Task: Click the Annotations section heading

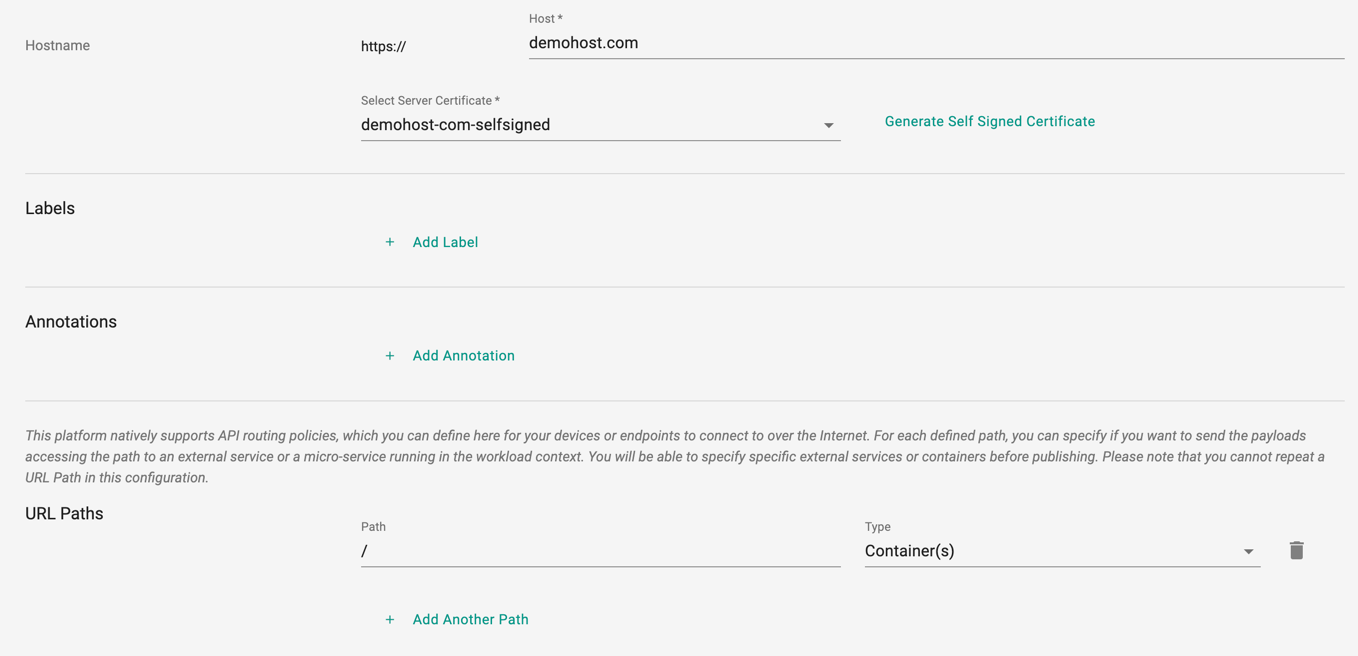Action: click(x=71, y=322)
